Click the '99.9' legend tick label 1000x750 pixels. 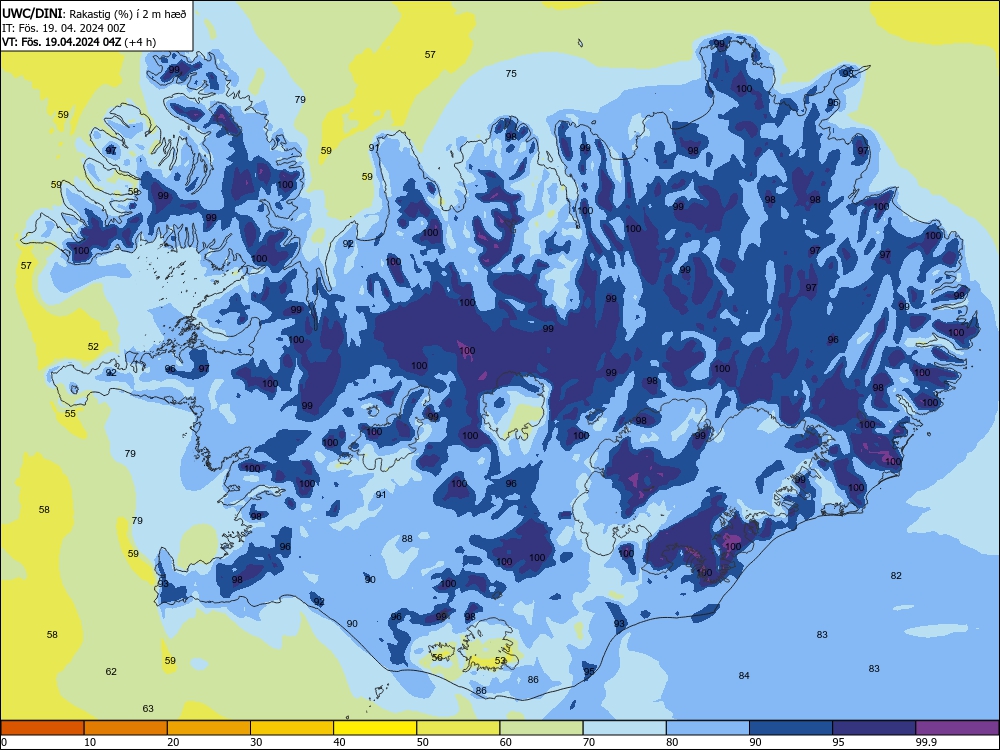click(925, 742)
